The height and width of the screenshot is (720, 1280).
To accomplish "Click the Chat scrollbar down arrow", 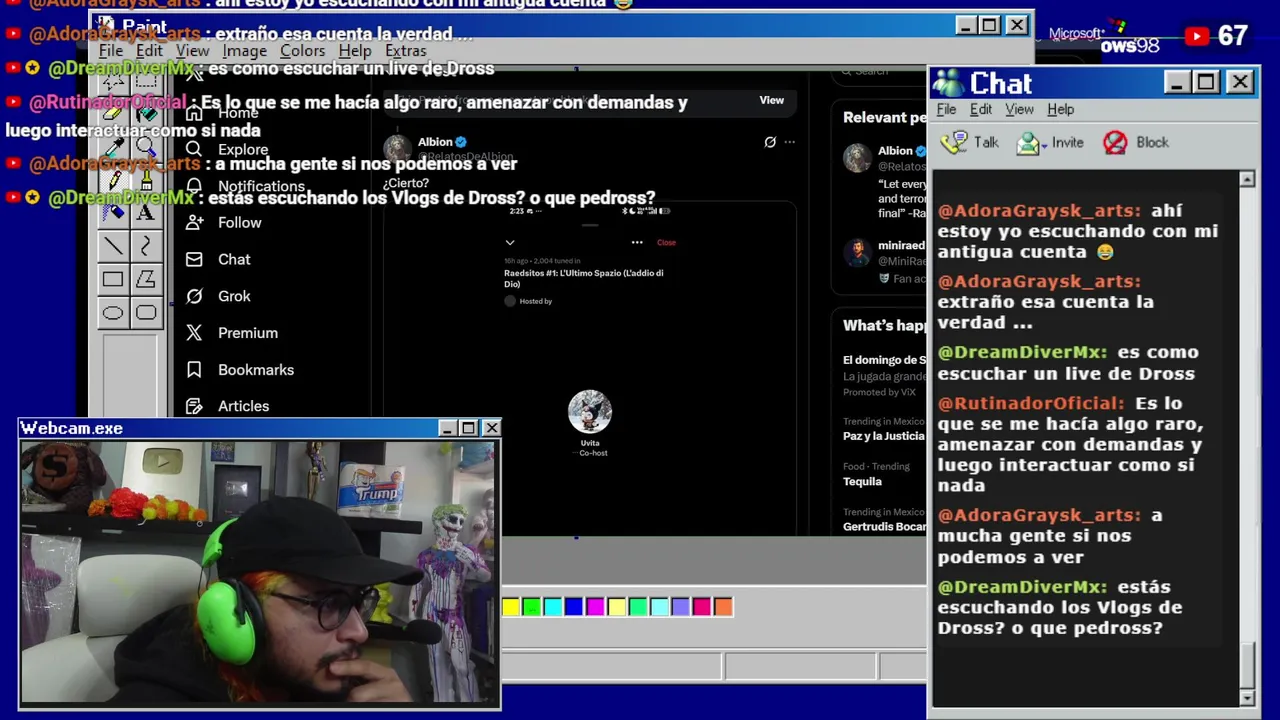I will coord(1247,697).
